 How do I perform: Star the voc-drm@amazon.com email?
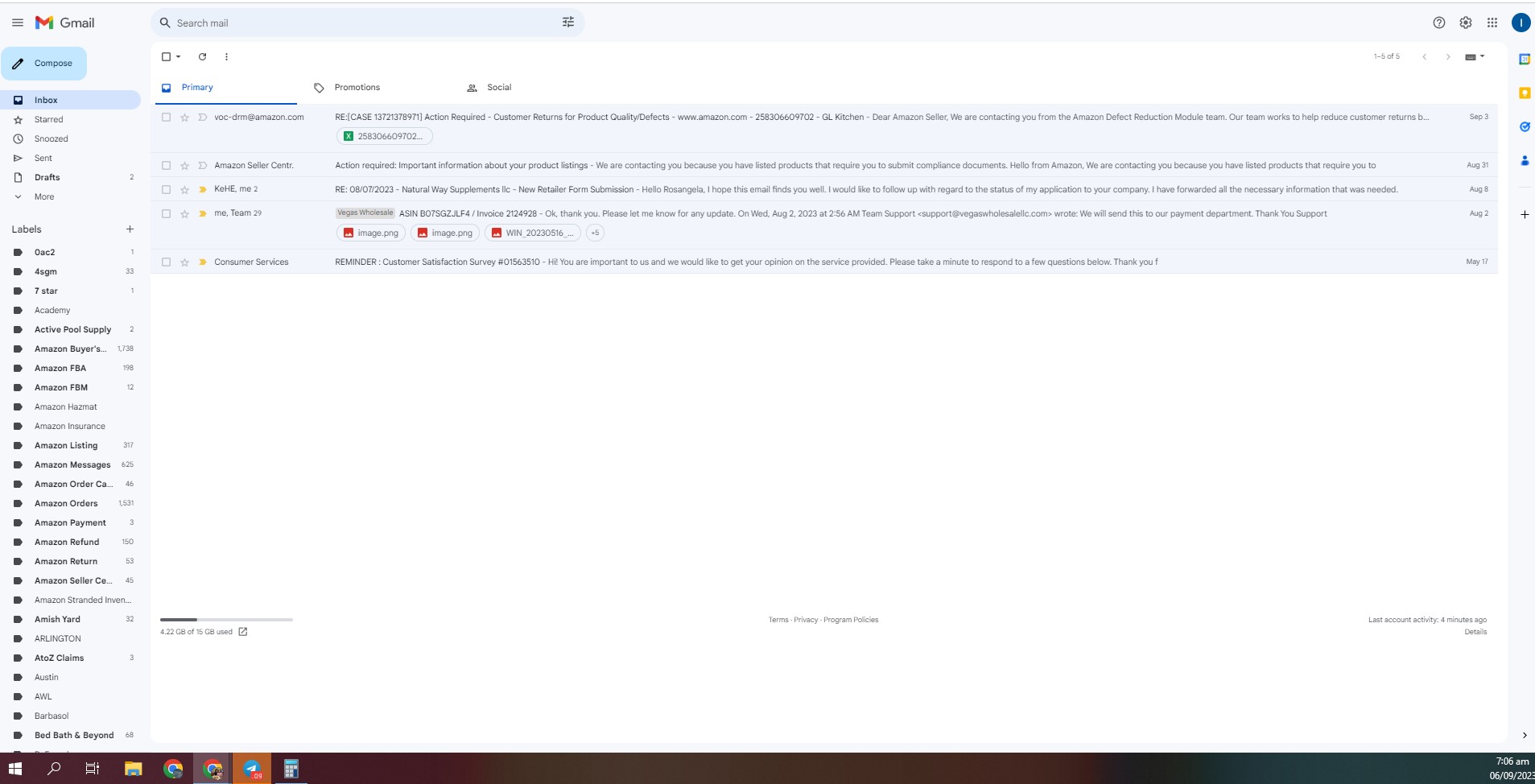pyautogui.click(x=184, y=118)
